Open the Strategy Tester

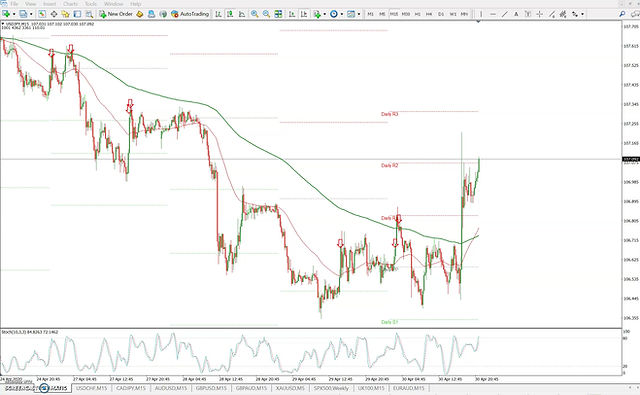coord(89,14)
